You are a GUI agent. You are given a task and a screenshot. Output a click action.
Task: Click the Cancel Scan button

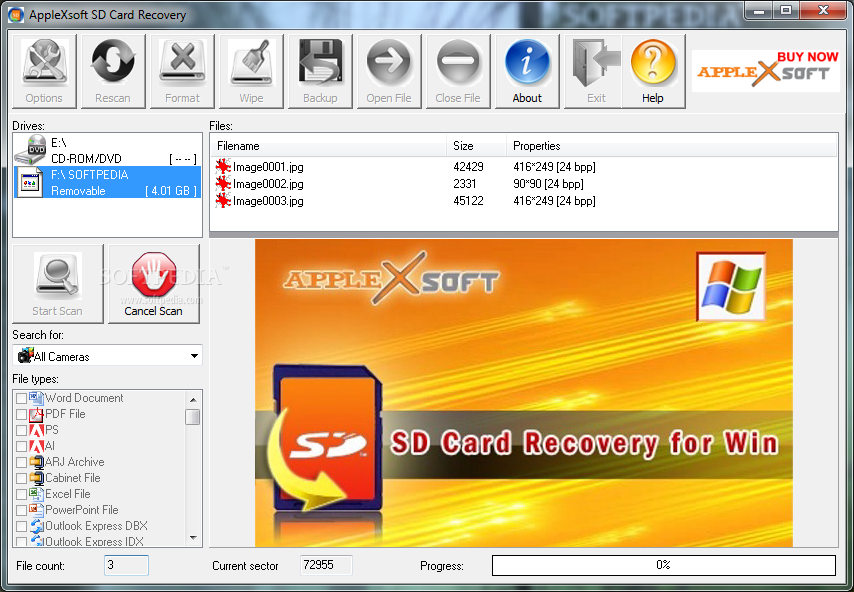(x=154, y=284)
